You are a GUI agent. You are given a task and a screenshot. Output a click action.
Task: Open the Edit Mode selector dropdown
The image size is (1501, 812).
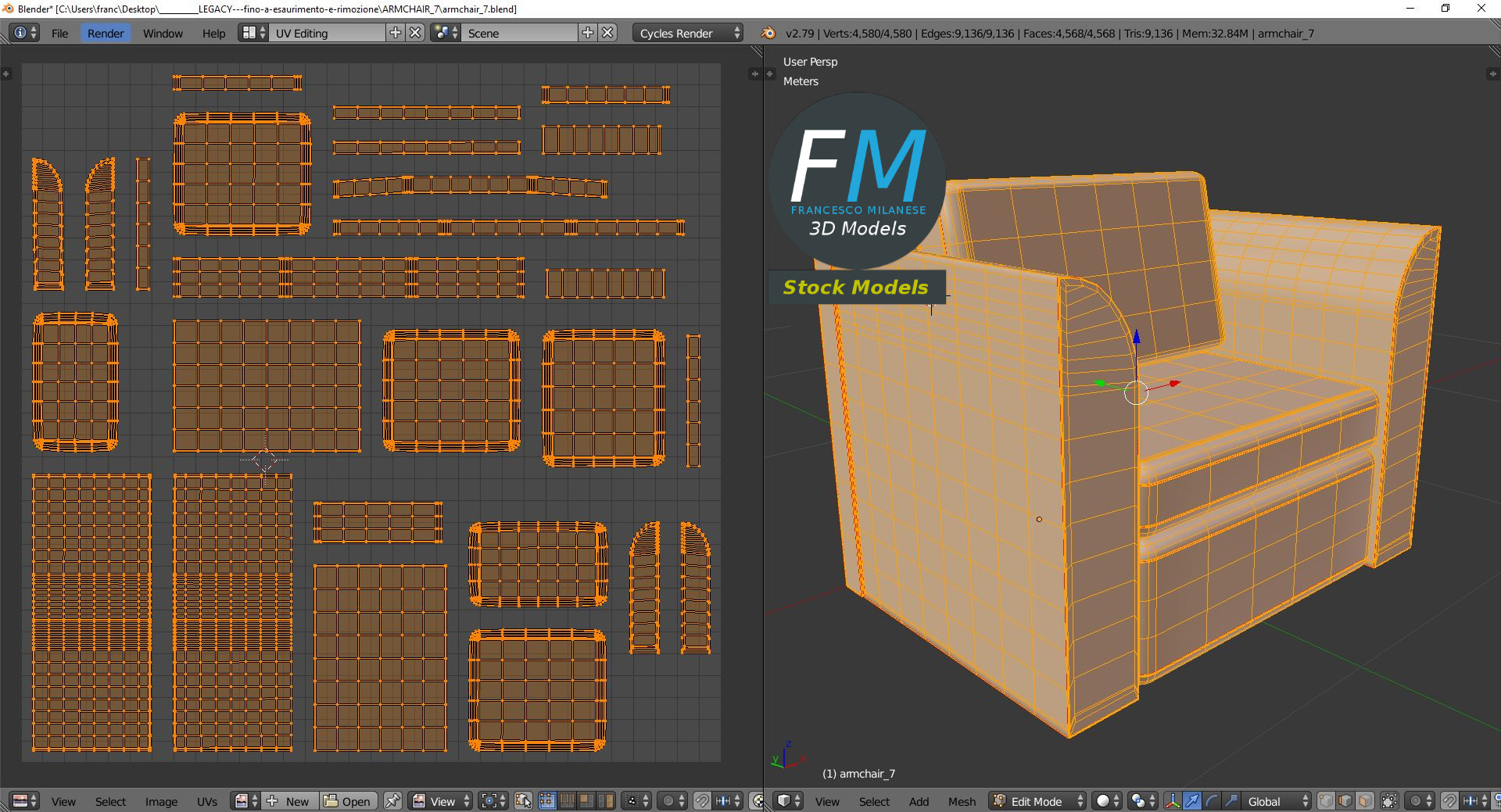click(x=1038, y=801)
